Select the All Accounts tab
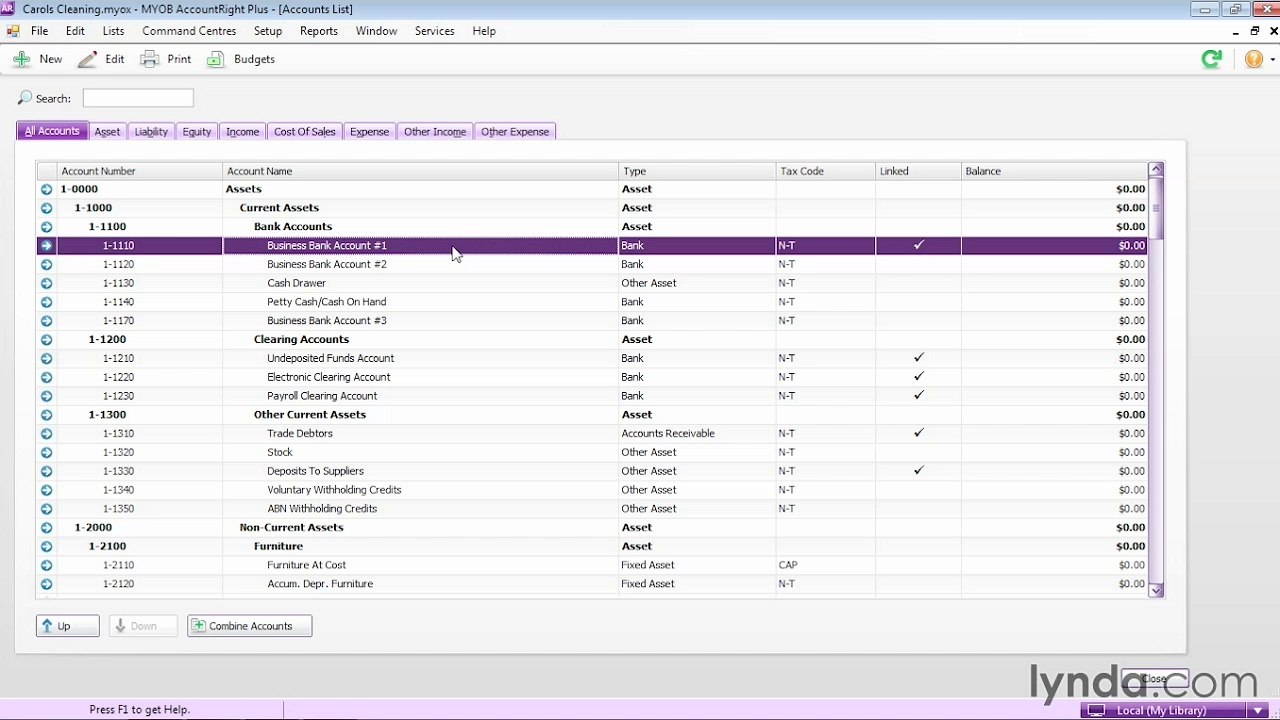Image resolution: width=1280 pixels, height=720 pixels. click(52, 131)
